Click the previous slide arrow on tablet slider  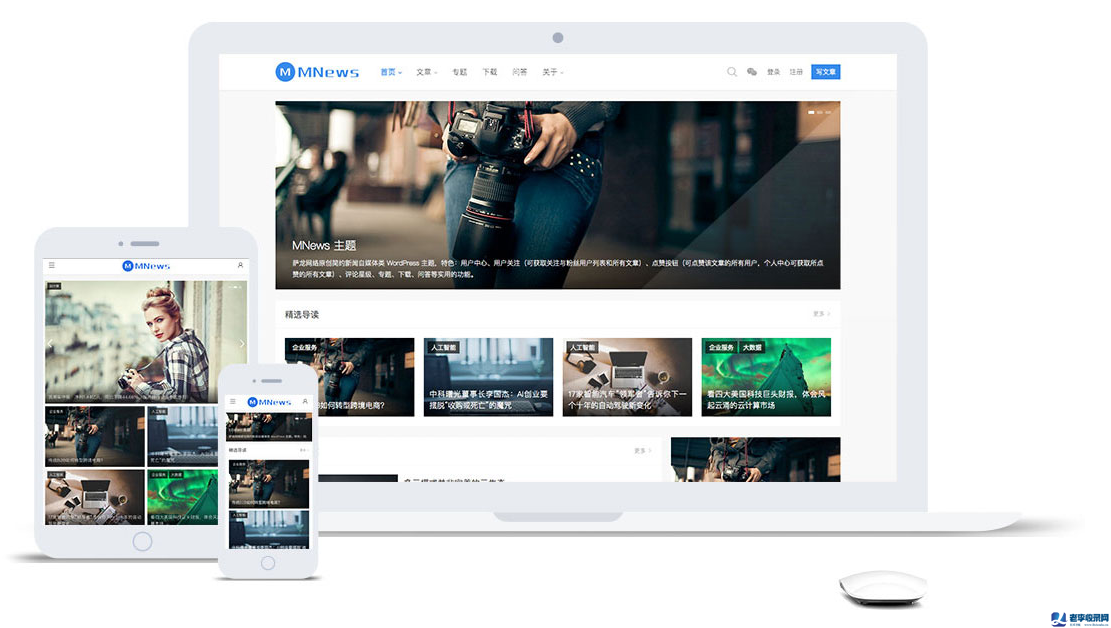pos(51,344)
